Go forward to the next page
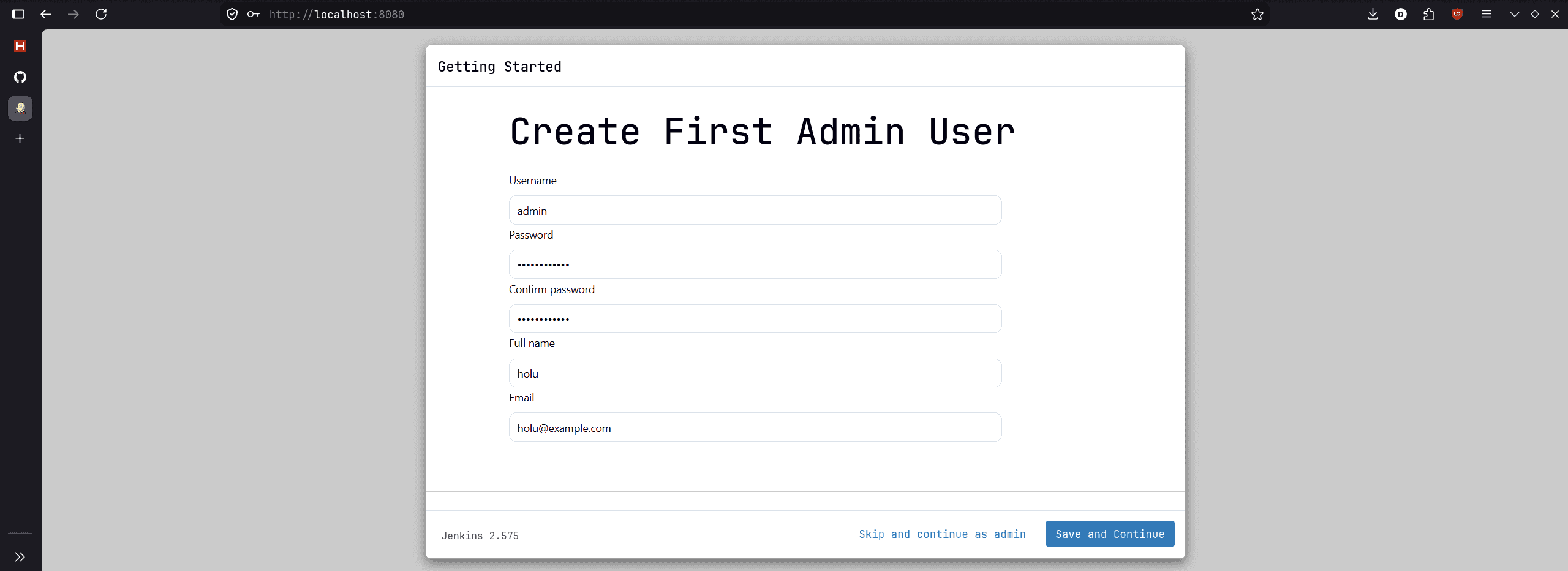The height and width of the screenshot is (571, 1568). click(73, 14)
